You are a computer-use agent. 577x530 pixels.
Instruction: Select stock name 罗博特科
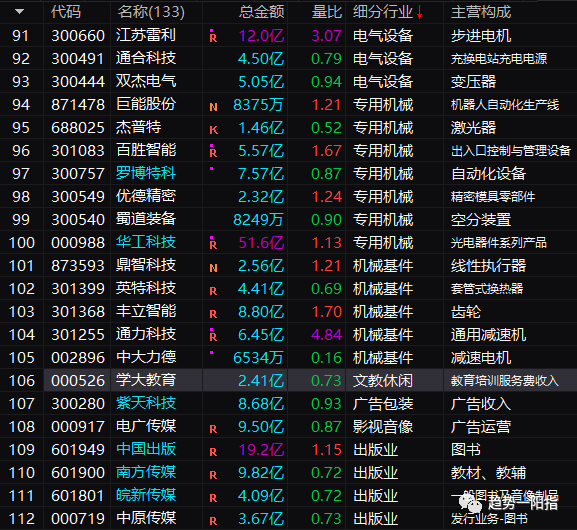click(146, 173)
